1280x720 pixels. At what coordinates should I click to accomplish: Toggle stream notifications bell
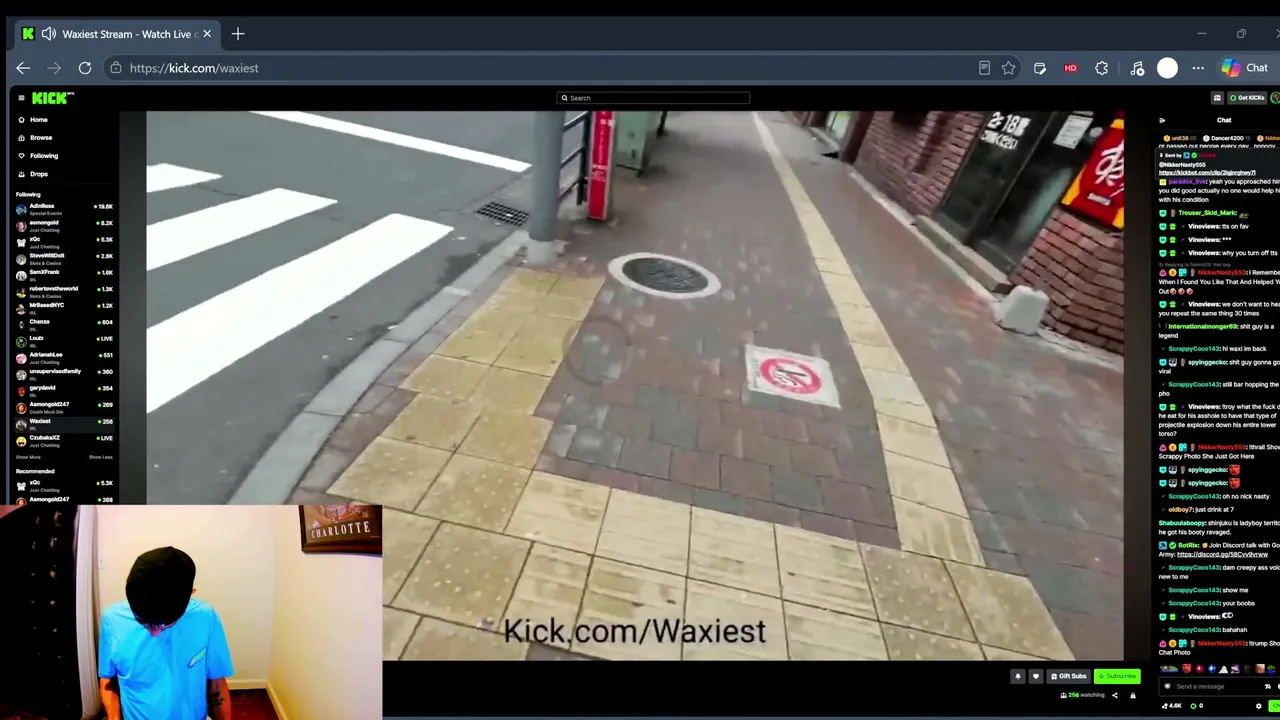(1018, 677)
